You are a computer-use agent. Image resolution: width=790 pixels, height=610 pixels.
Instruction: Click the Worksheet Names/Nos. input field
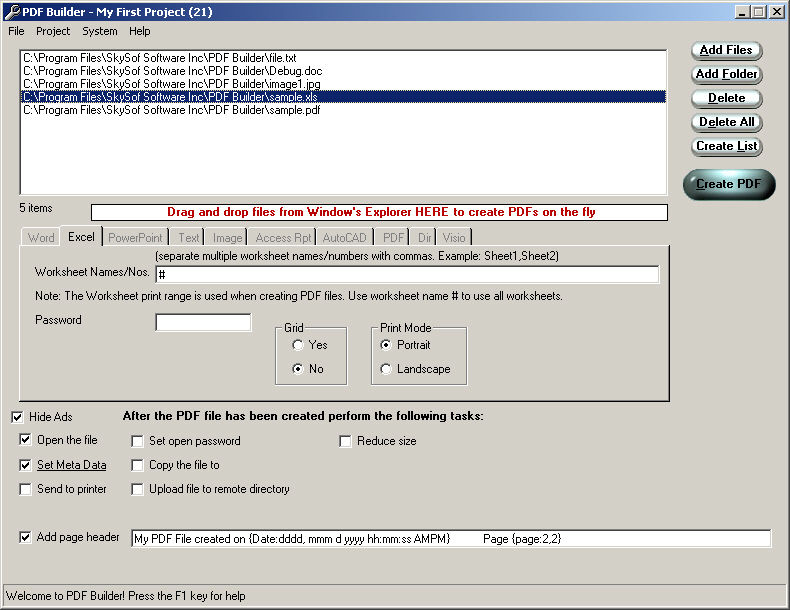tap(407, 275)
